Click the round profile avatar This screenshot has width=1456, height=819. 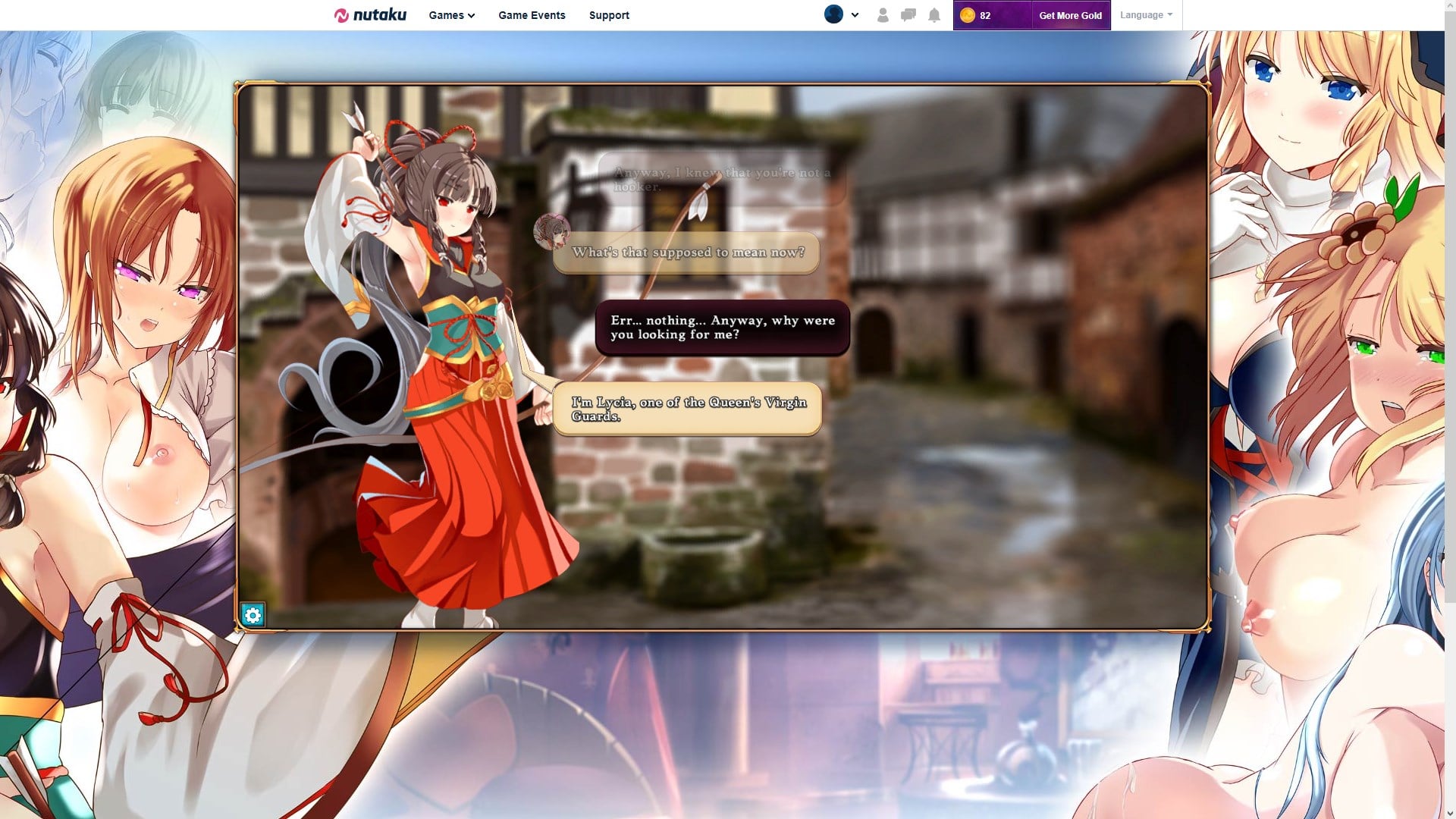[x=833, y=14]
